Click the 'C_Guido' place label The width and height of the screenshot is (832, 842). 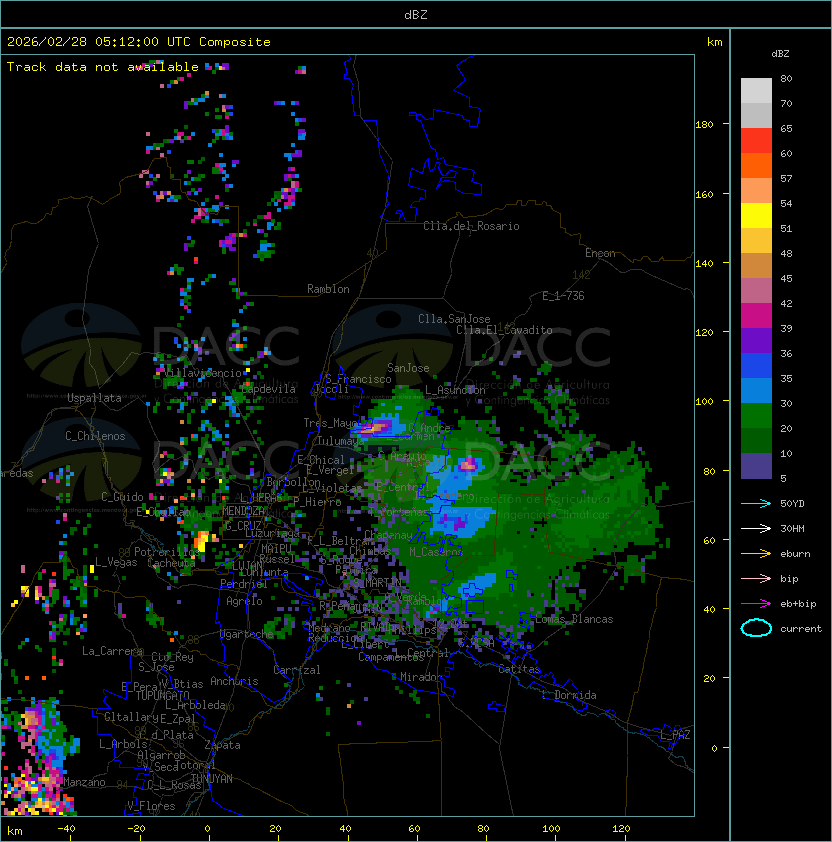click(122, 497)
